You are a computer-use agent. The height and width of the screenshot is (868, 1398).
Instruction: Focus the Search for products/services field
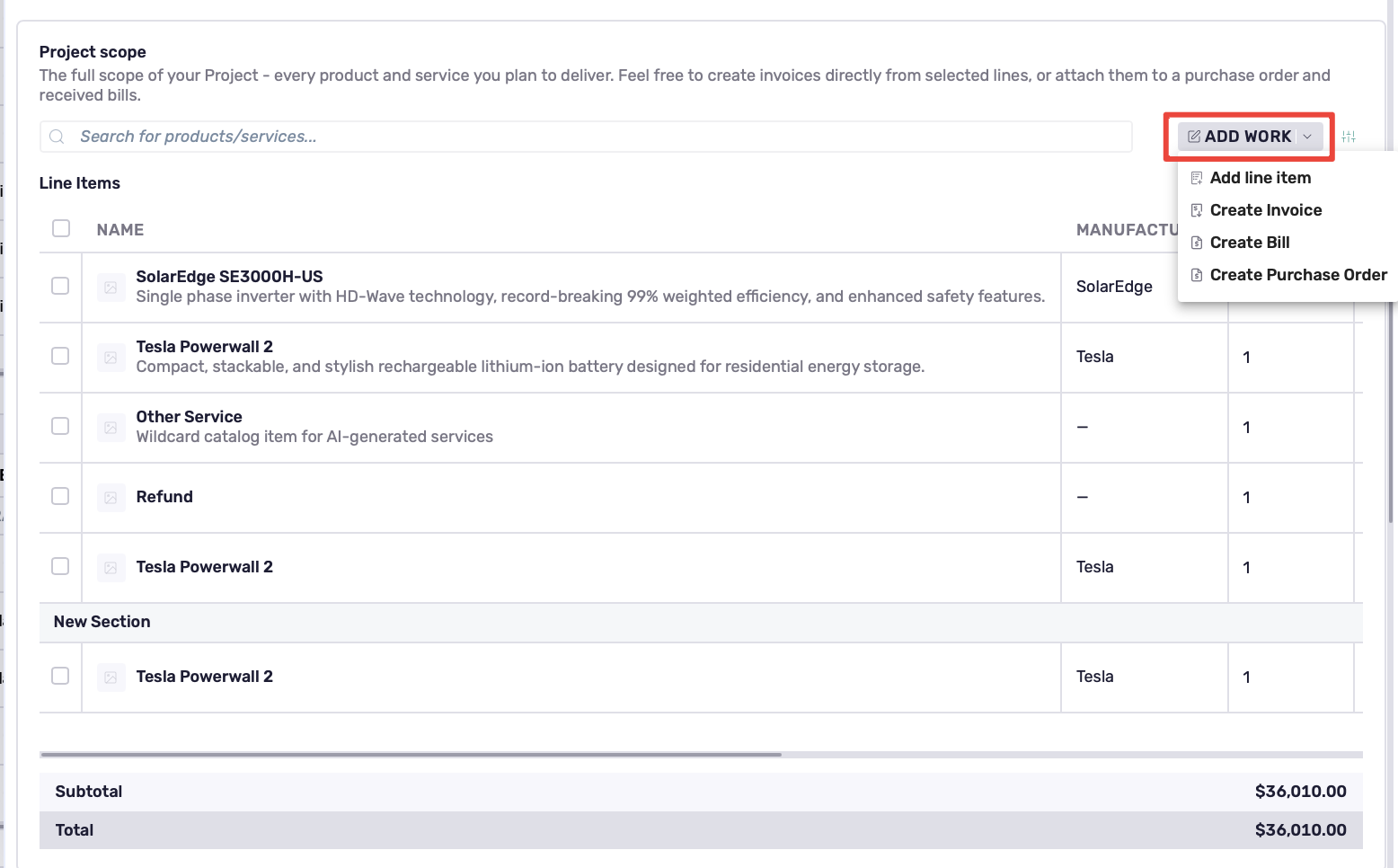pyautogui.click(x=586, y=137)
